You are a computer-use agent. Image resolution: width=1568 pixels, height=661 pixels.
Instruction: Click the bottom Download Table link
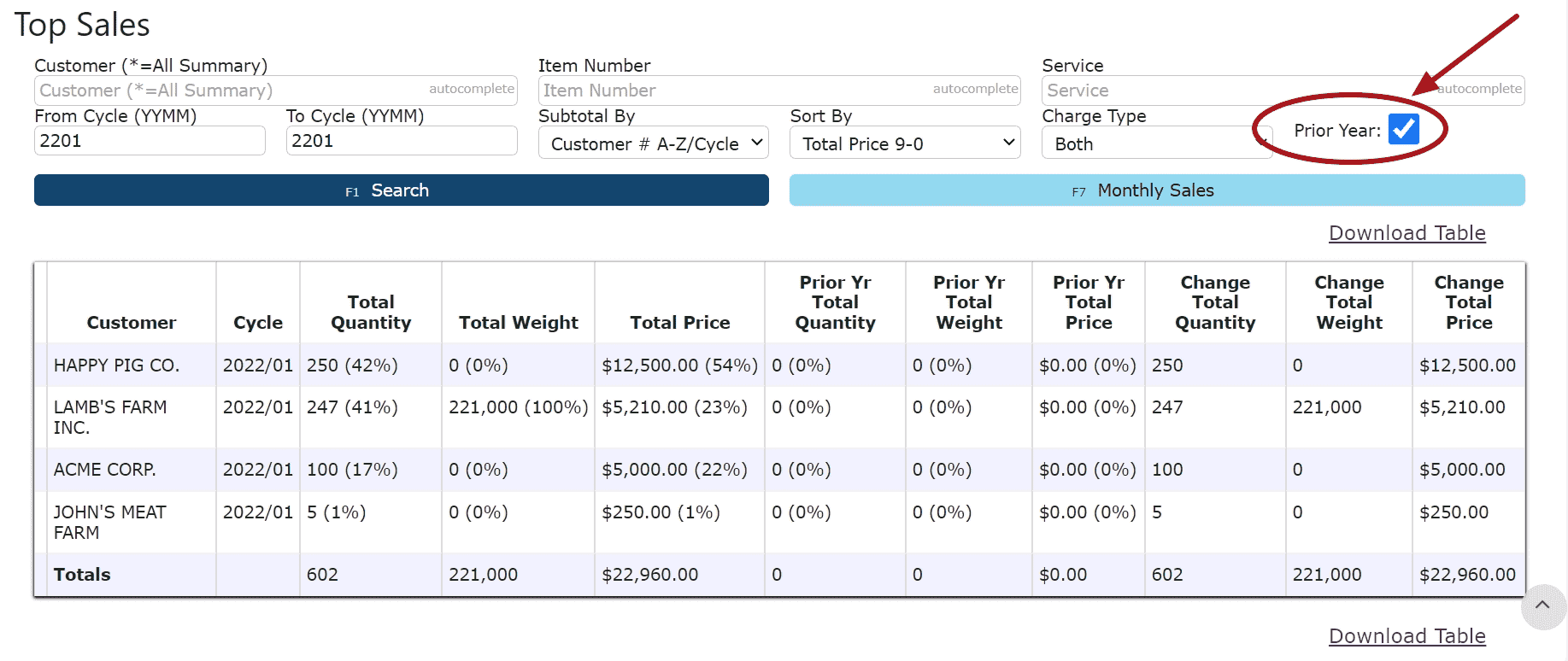tap(1407, 636)
